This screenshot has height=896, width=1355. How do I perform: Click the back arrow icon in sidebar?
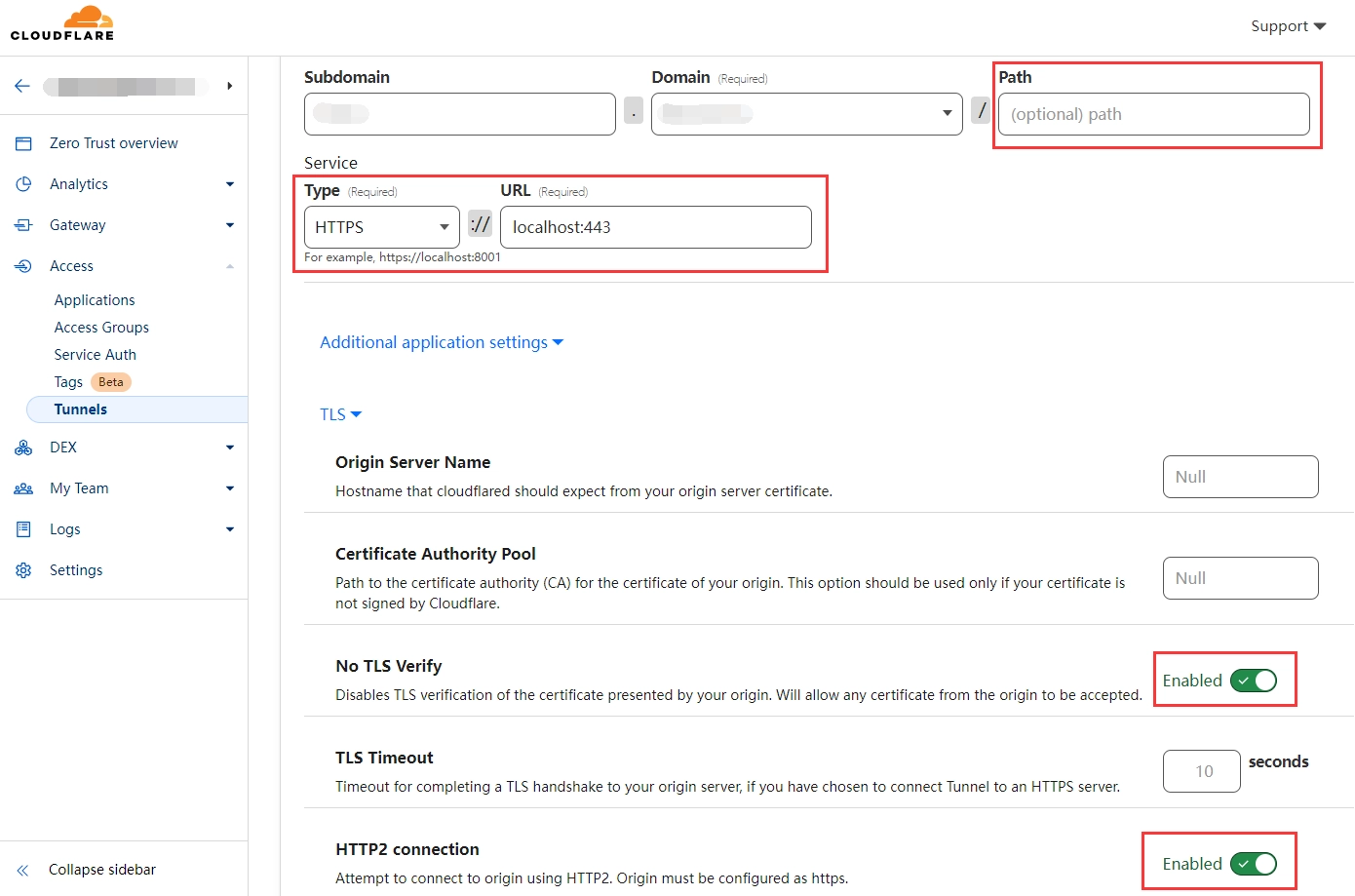click(x=22, y=86)
